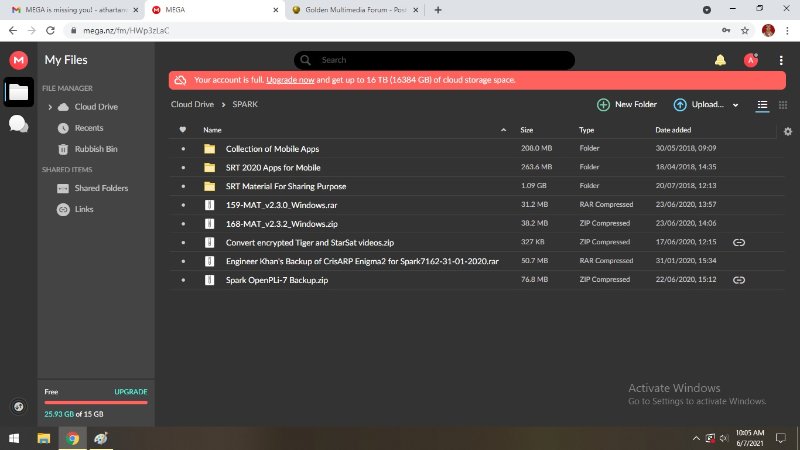Expand the Cloud Drive tree arrow
The width and height of the screenshot is (800, 450).
(x=50, y=107)
